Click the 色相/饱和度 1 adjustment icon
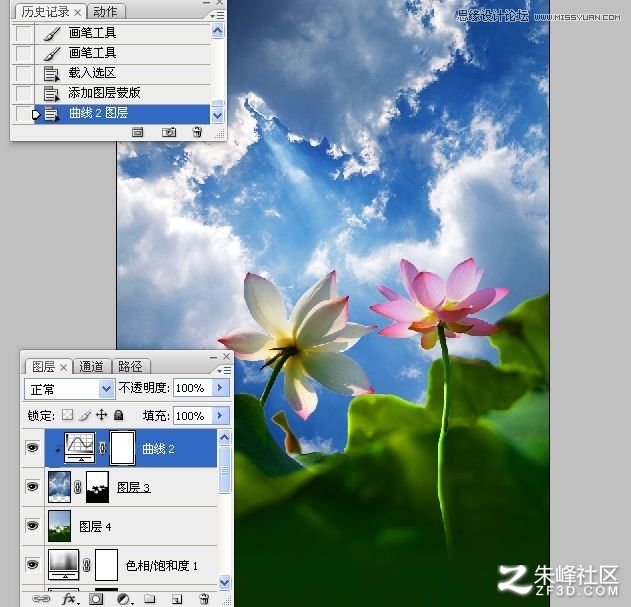The height and width of the screenshot is (607, 631). click(x=63, y=565)
